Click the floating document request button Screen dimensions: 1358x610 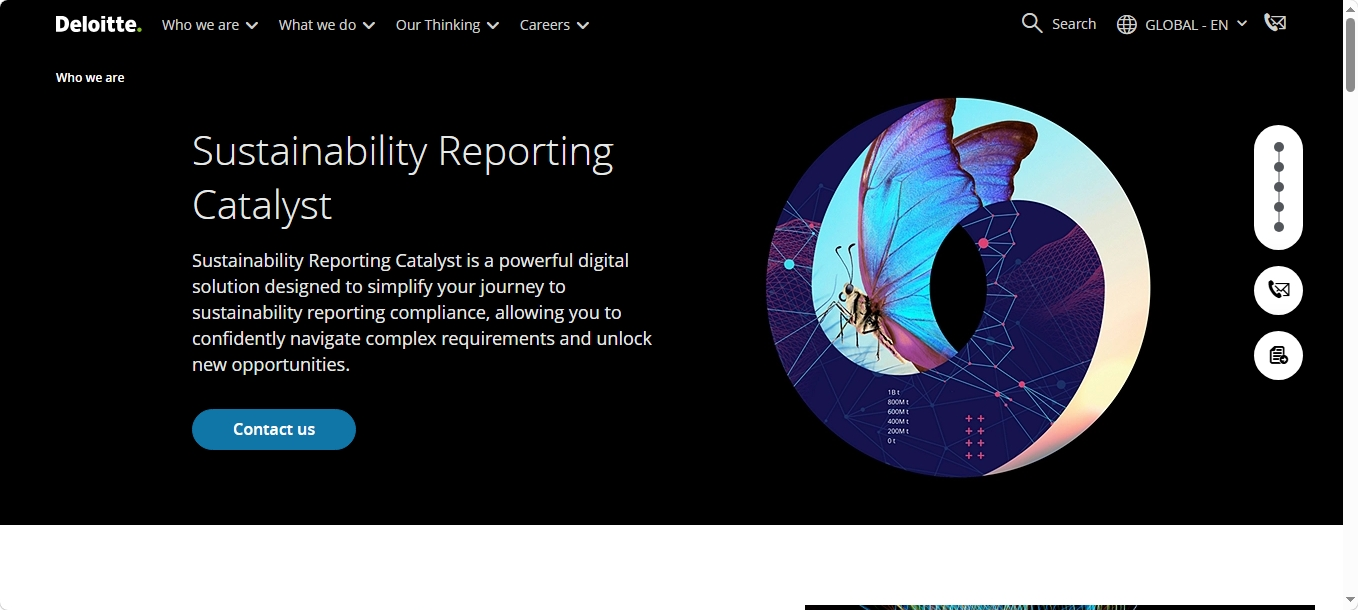(x=1278, y=355)
